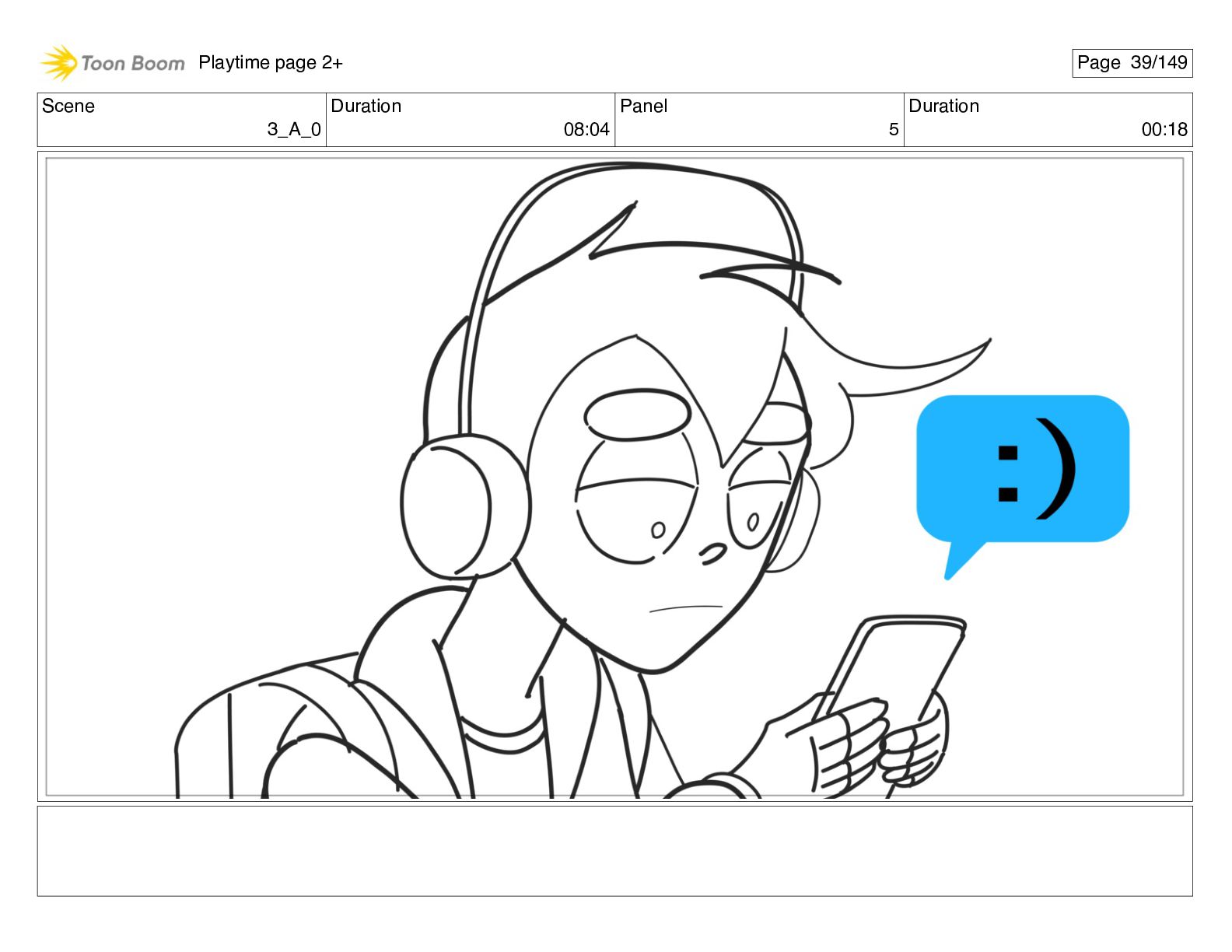This screenshot has height=952, width=1232.
Task: Click the 'Playtime page 2+' title text
Action: (271, 63)
